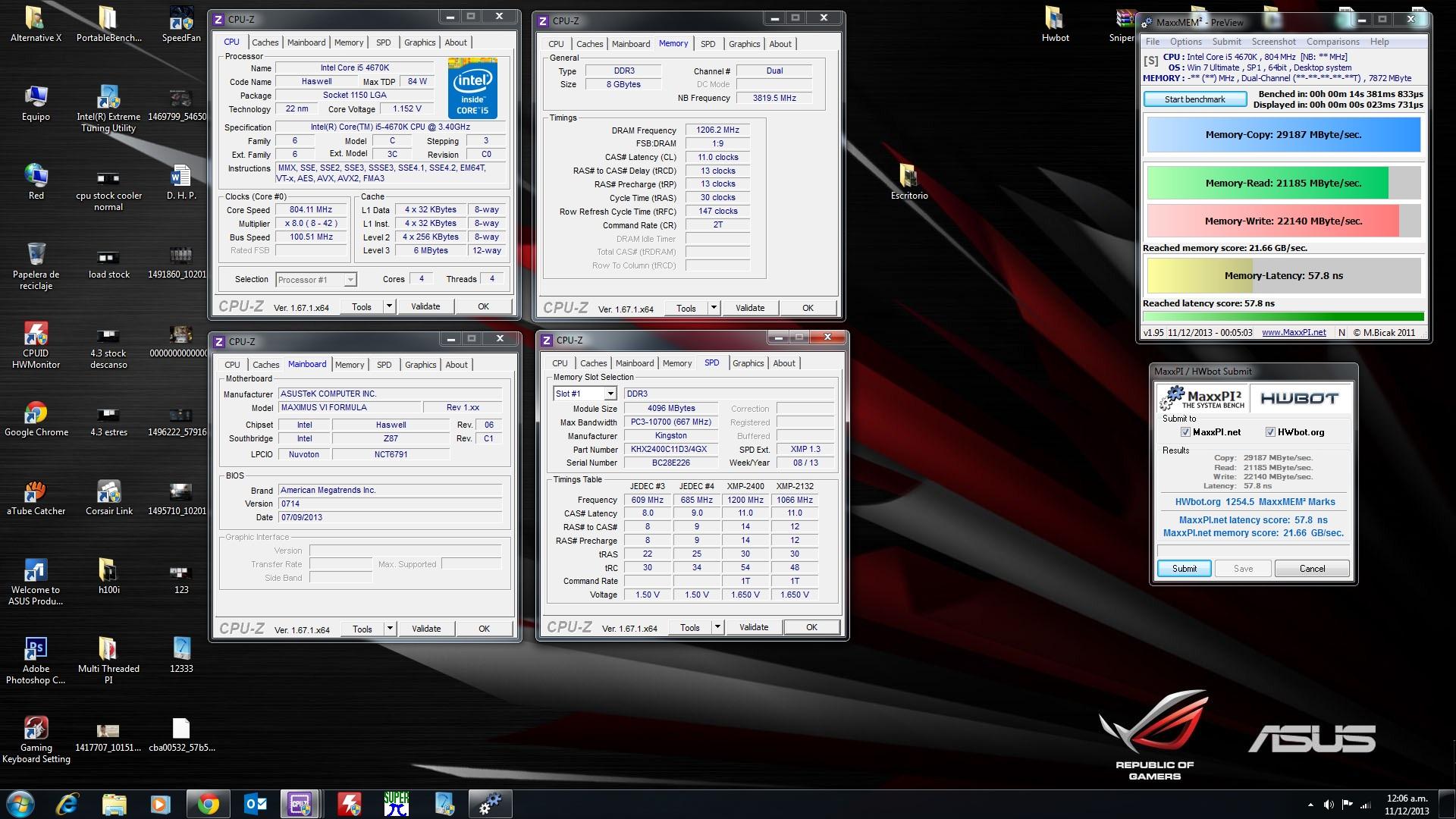Show hidden tray icons arrow
This screenshot has width=1456, height=819.
[x=1310, y=805]
